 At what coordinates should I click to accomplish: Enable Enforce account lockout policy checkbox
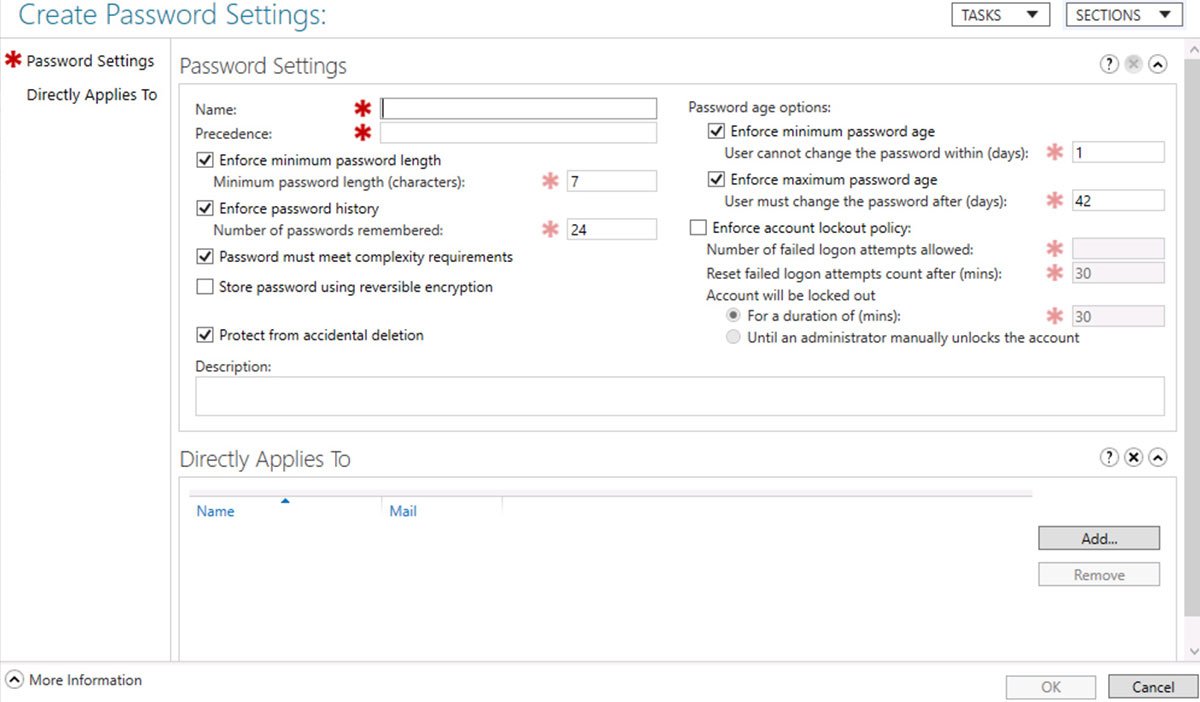tap(698, 228)
